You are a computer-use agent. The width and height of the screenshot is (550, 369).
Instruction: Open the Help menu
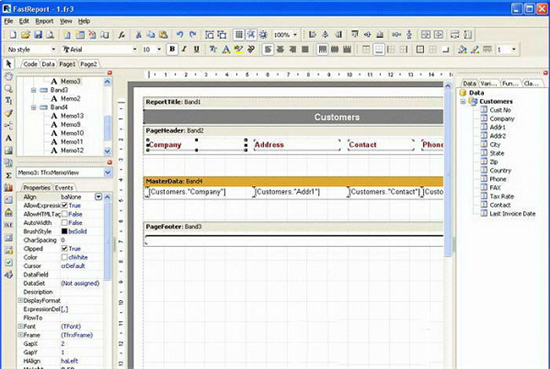coord(84,21)
